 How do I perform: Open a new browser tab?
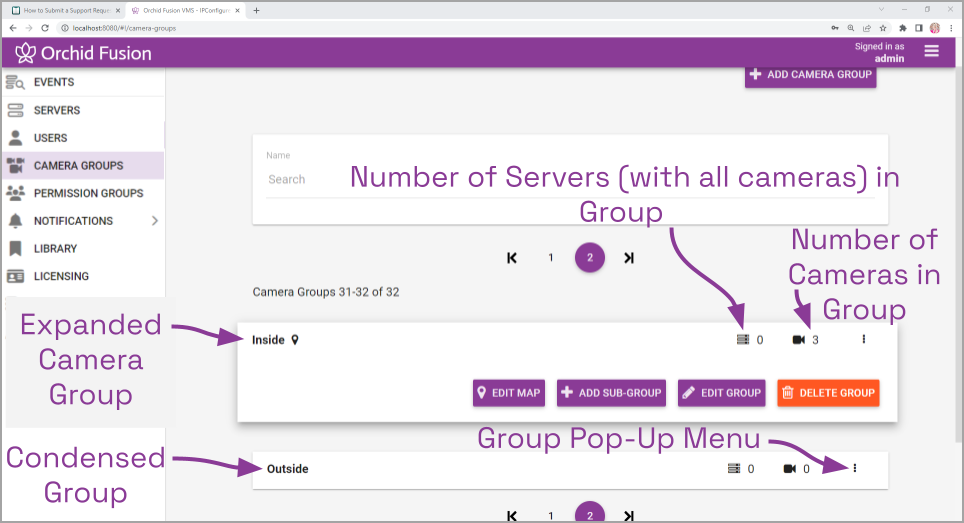tap(256, 10)
